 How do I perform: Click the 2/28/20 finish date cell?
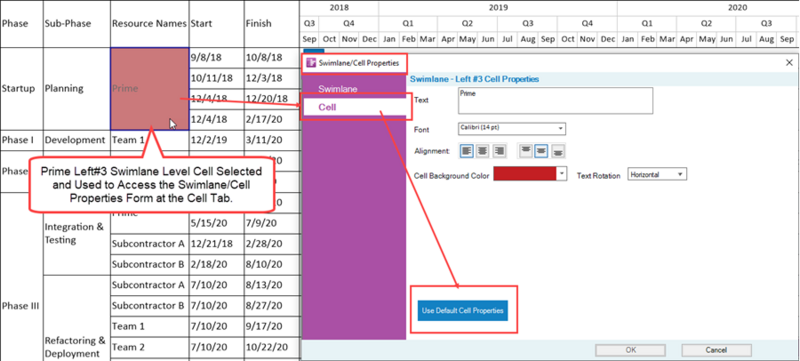point(271,244)
